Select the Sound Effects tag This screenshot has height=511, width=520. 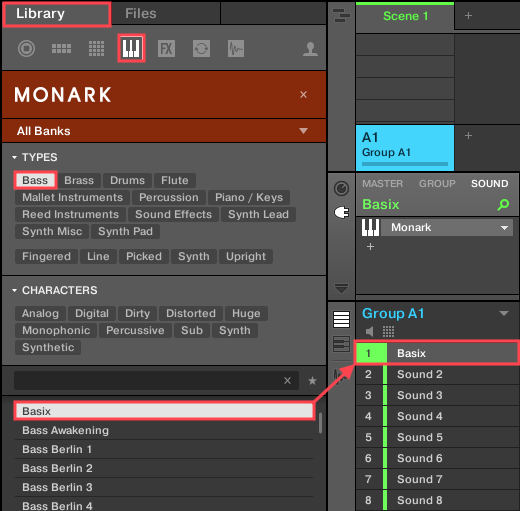tap(173, 214)
